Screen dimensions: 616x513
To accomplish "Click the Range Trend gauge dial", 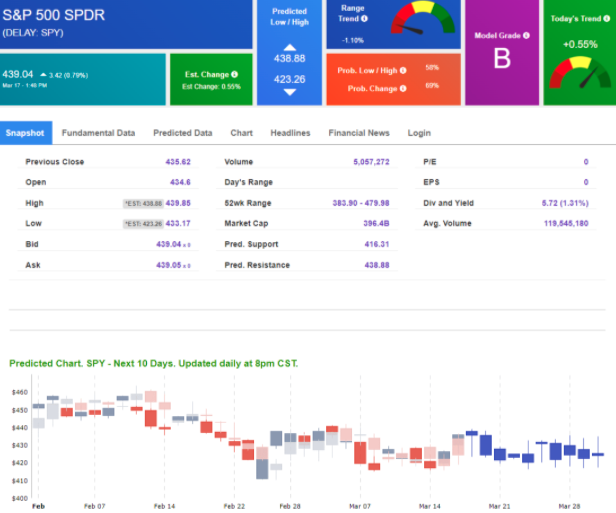I will [423, 18].
